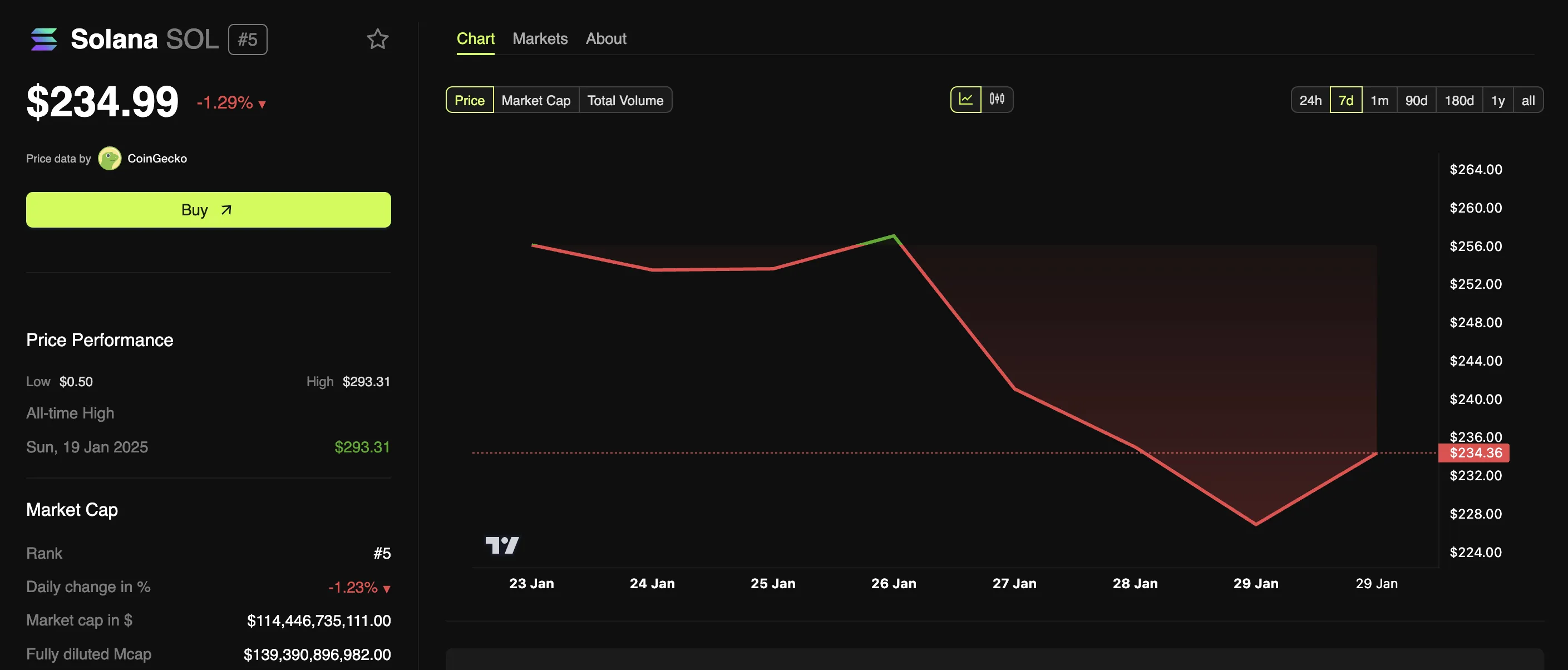The height and width of the screenshot is (670, 1568).
Task: Click the Rank #5 value
Action: 382,553
